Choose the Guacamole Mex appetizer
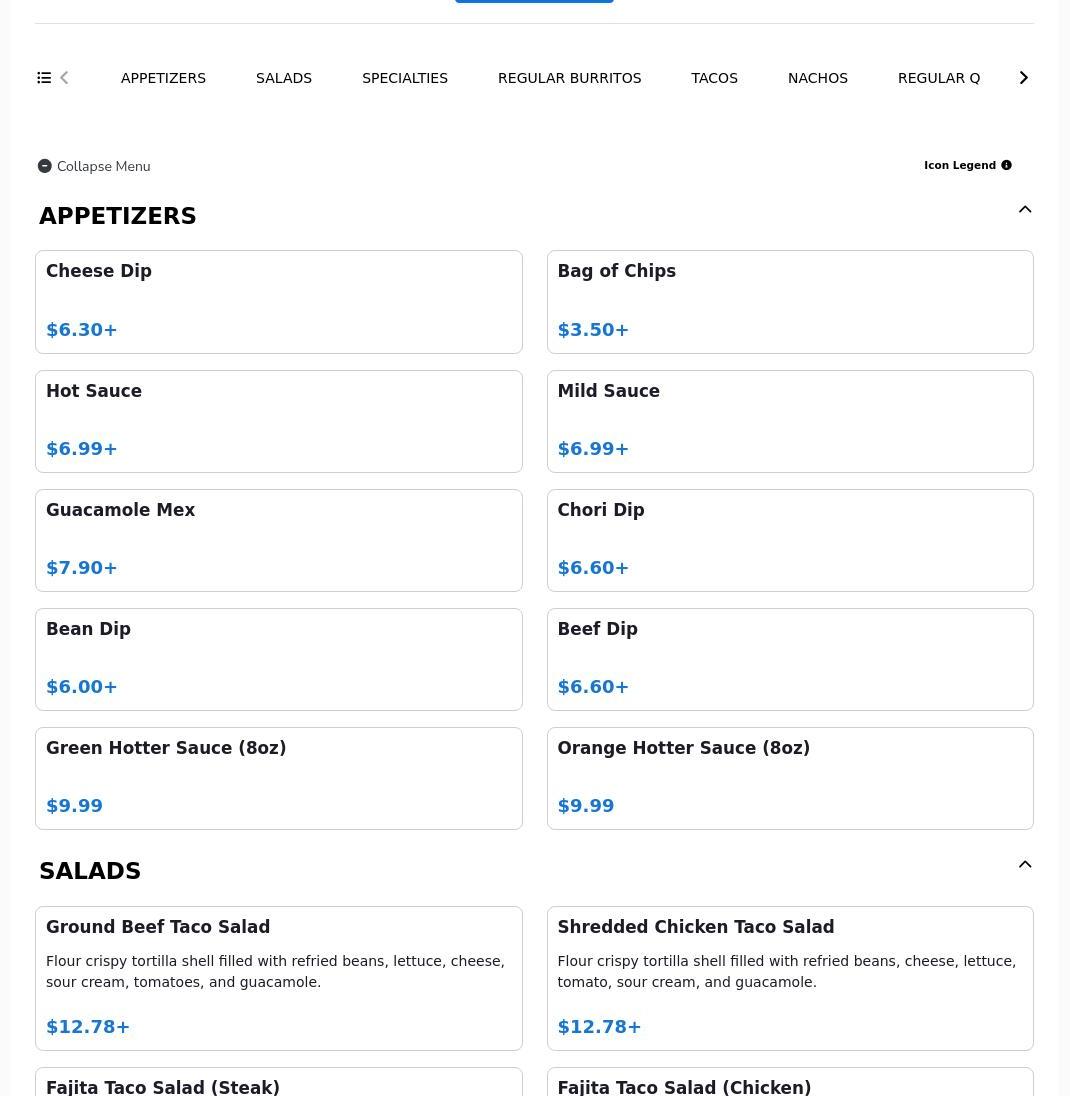1070x1096 pixels. click(279, 540)
